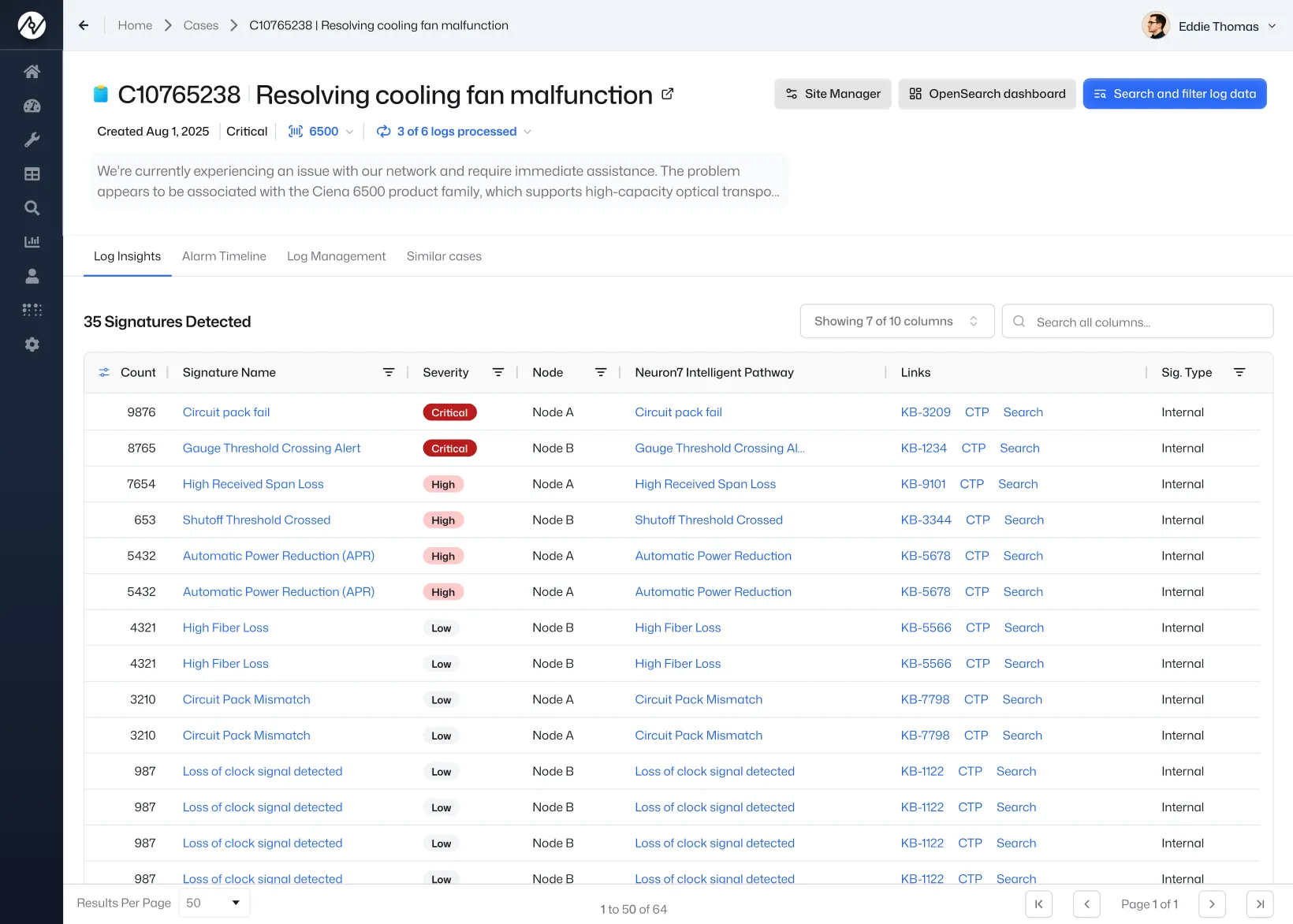Image resolution: width=1293 pixels, height=924 pixels.
Task: Open the Showing 7 of 10 columns selector
Action: (x=897, y=321)
